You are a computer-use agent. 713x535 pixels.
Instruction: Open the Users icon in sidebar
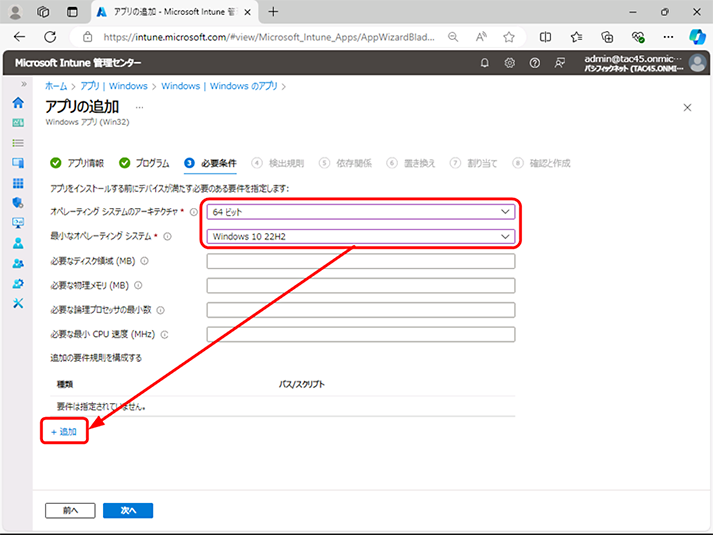18,243
